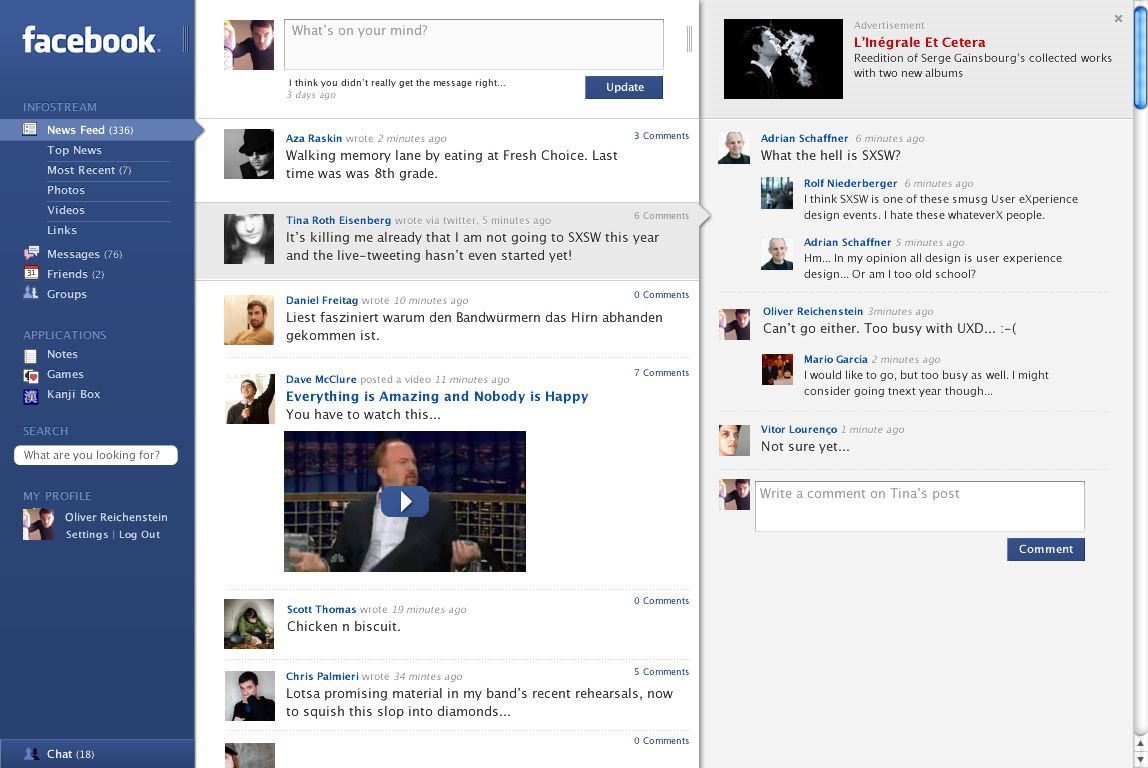Click the News Feed list icon
The width and height of the screenshot is (1148, 768).
coord(30,130)
